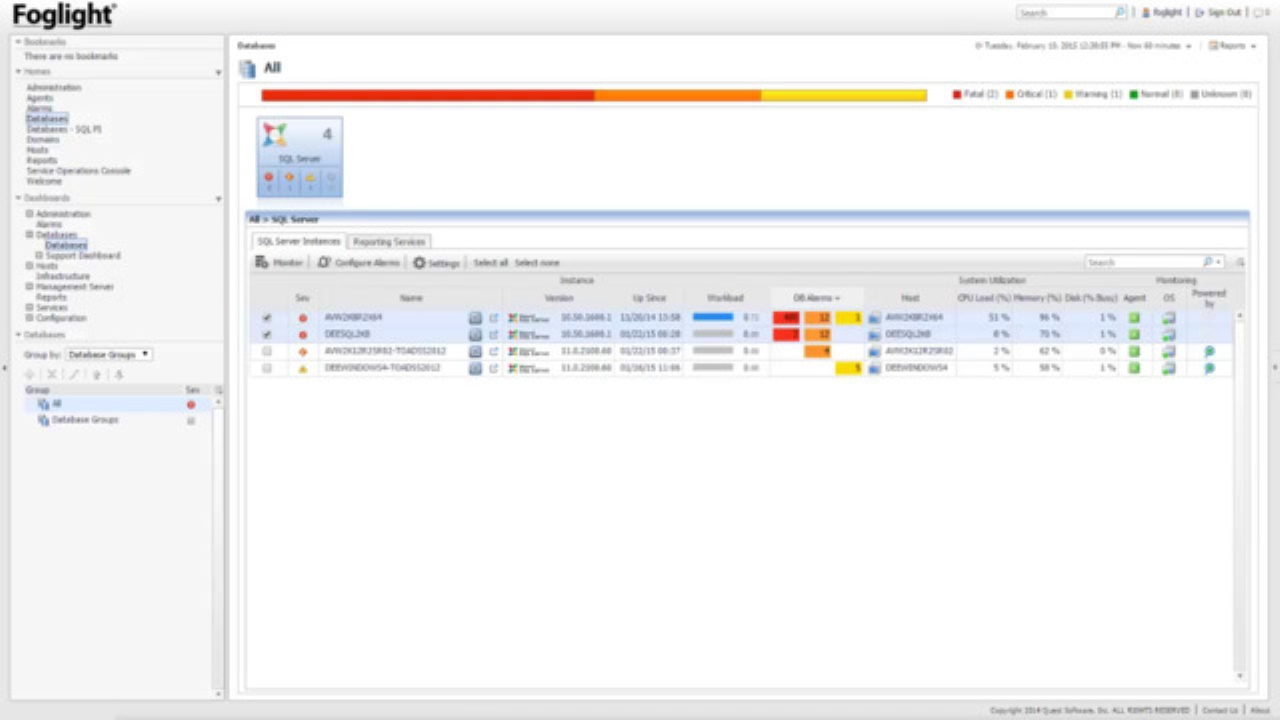Collapse the Bookmarks panel section
This screenshot has height=720, width=1280.
[17, 42]
